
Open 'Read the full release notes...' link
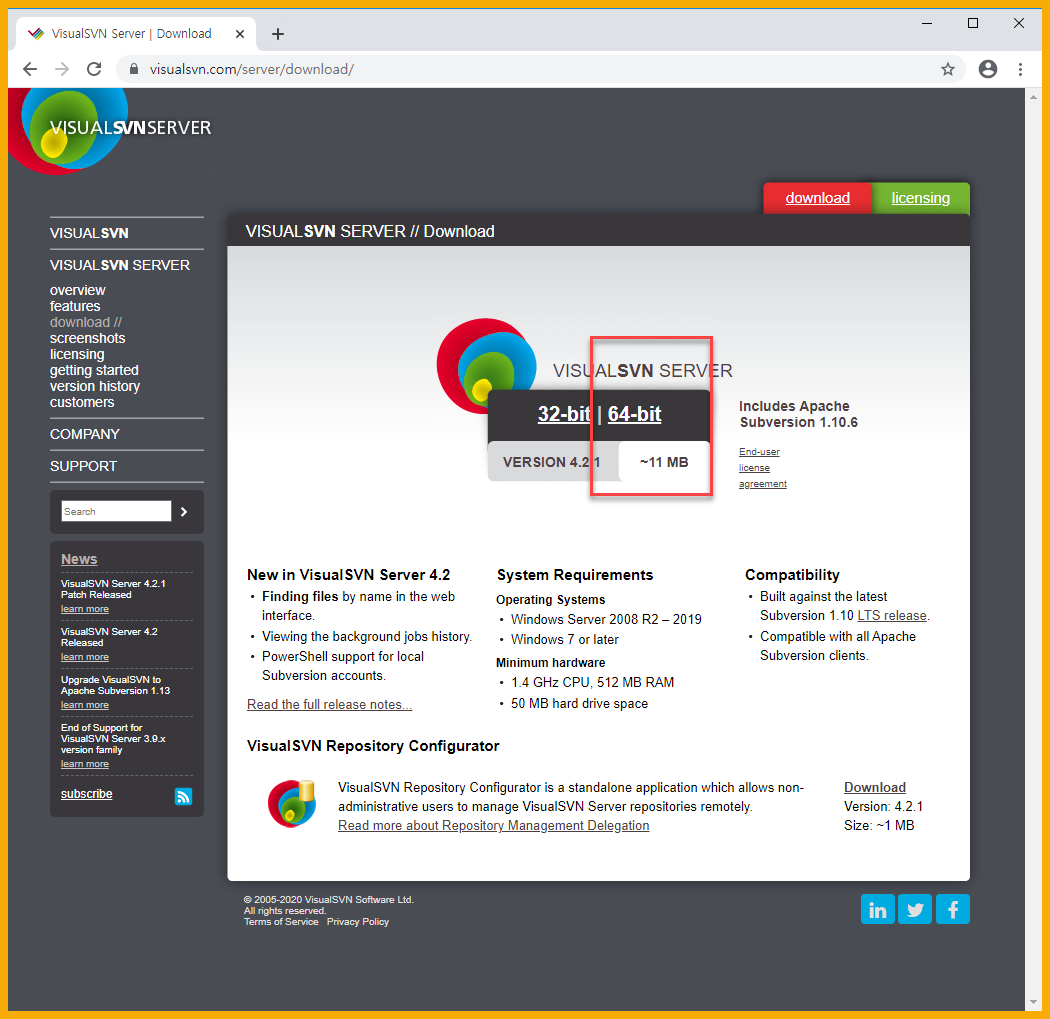329,704
